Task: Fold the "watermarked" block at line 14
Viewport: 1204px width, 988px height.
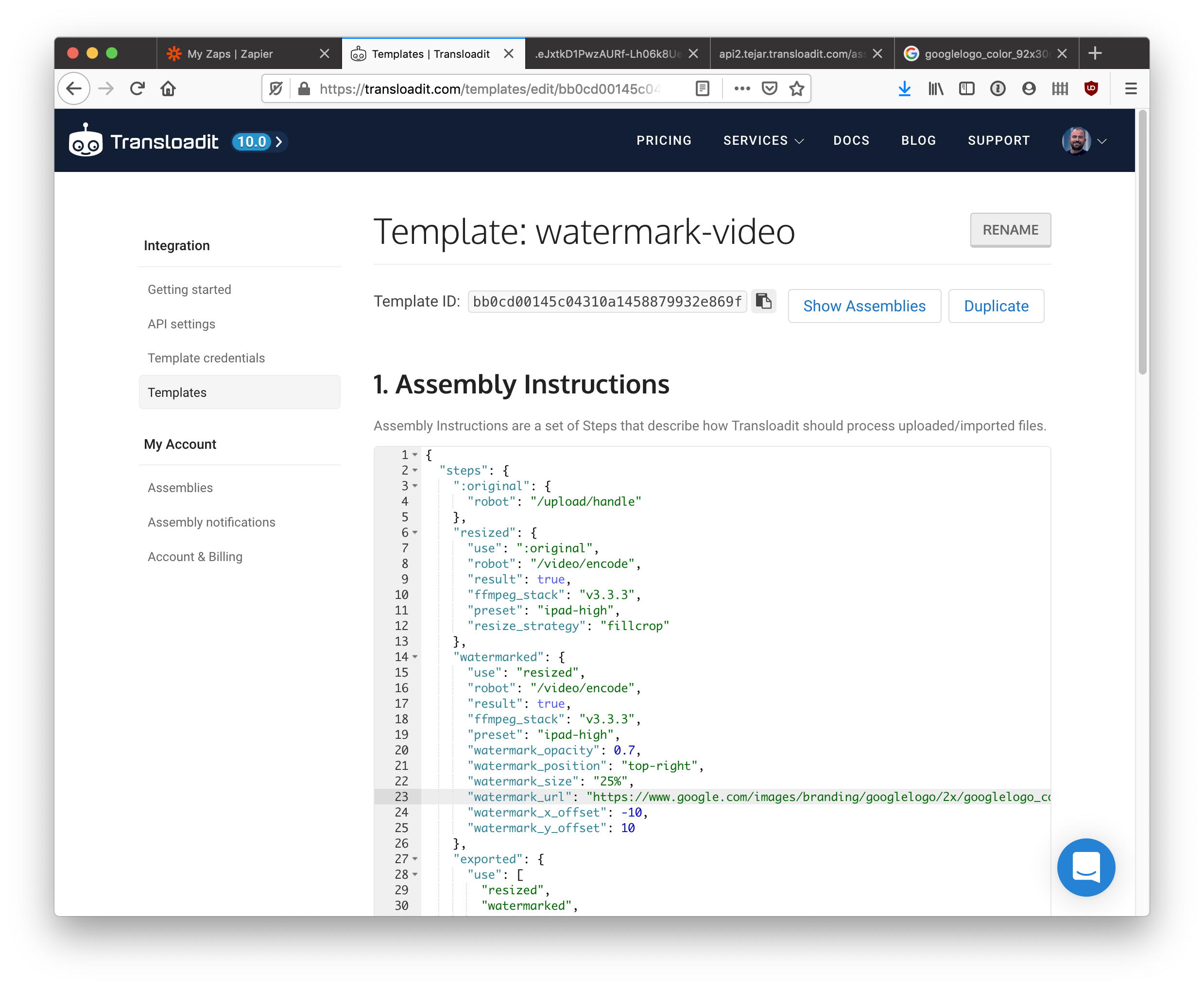Action: click(x=415, y=657)
